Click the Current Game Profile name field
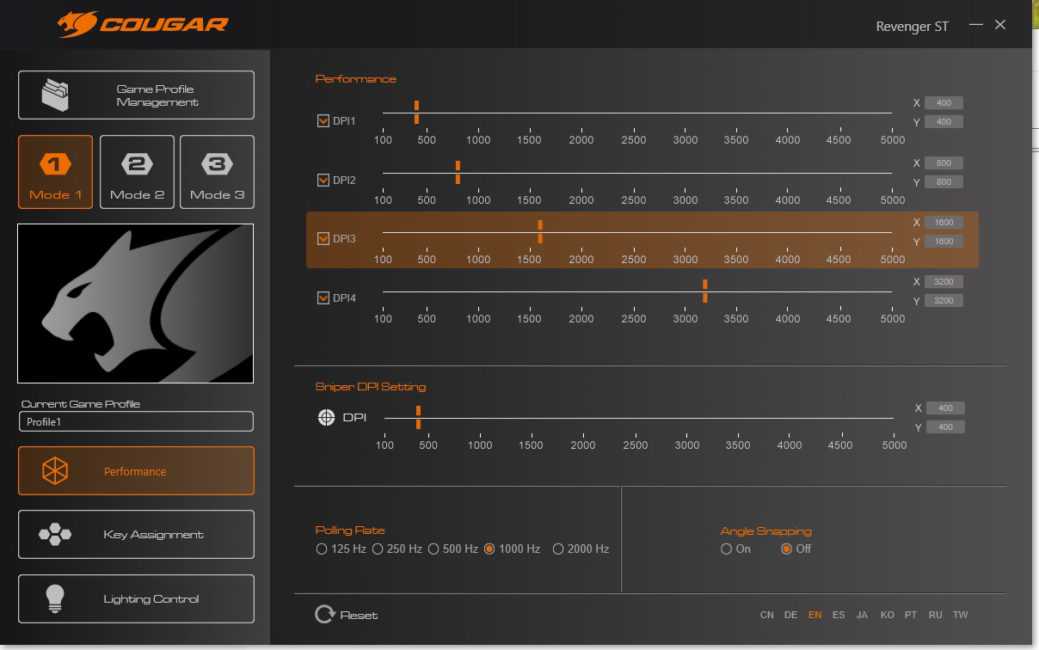The width and height of the screenshot is (1039, 650). point(136,422)
